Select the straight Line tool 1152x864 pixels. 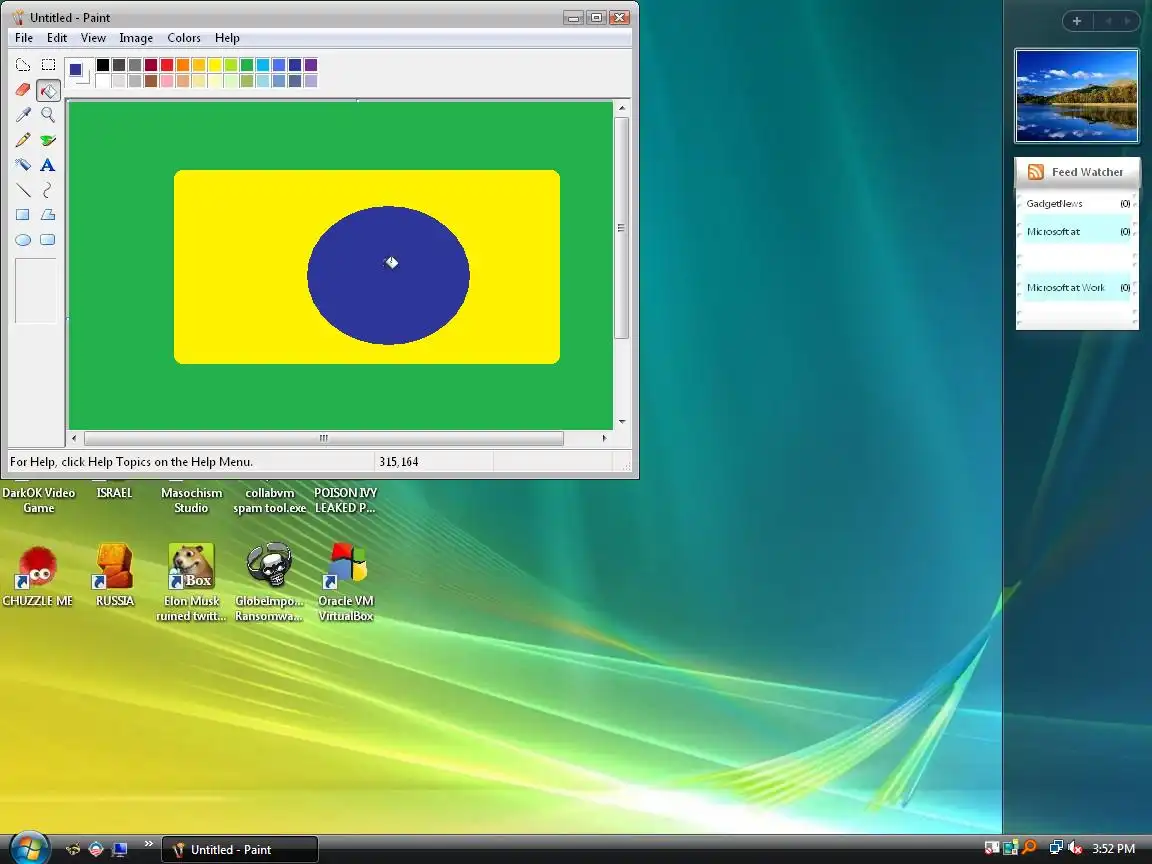tap(23, 190)
